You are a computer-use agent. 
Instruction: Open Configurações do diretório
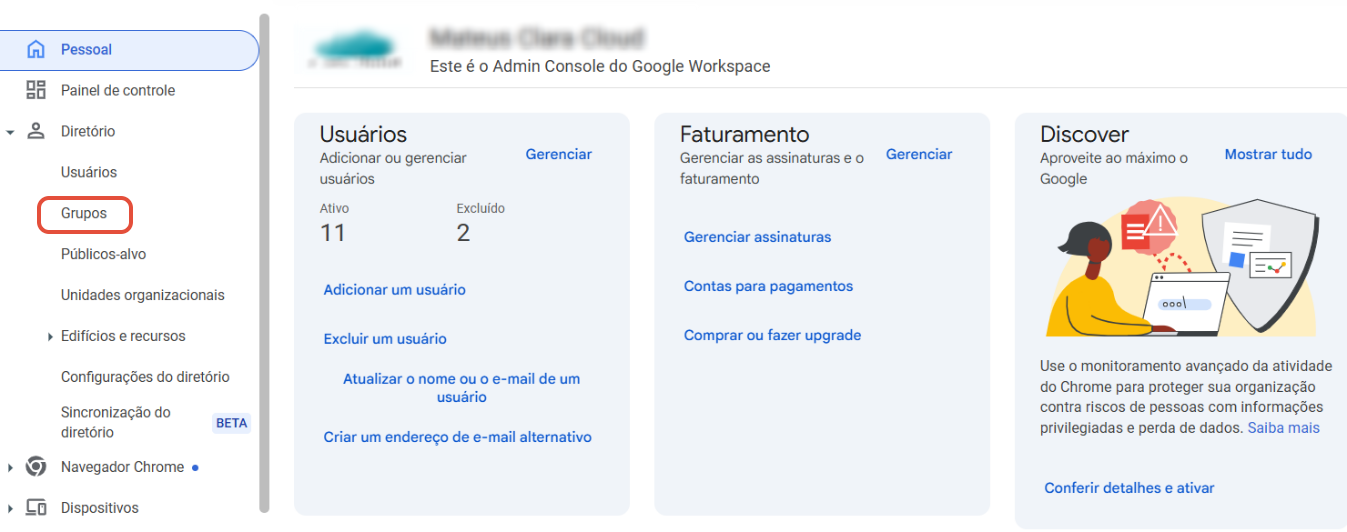(x=145, y=377)
